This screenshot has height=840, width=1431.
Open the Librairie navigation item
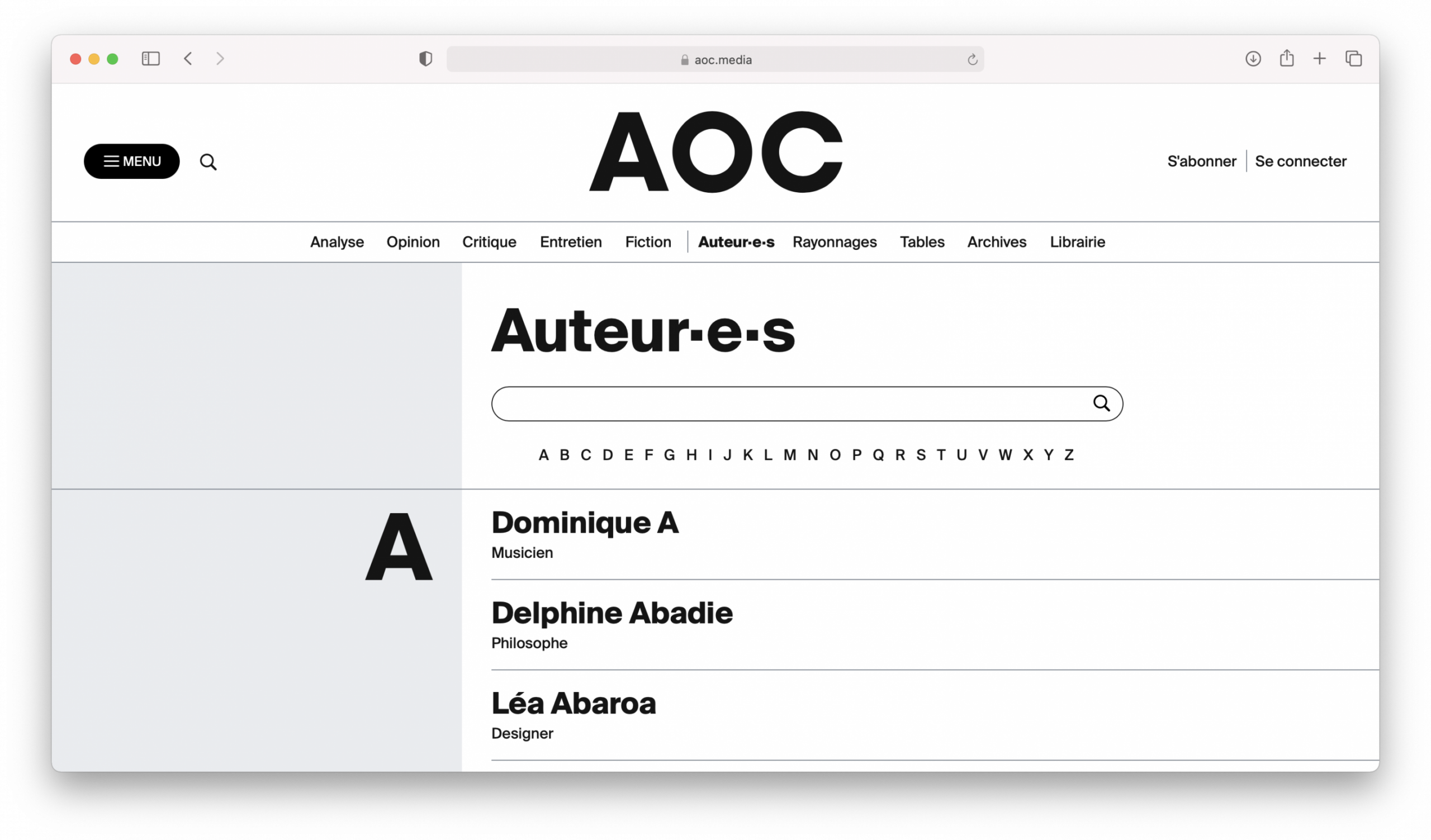pyautogui.click(x=1077, y=242)
